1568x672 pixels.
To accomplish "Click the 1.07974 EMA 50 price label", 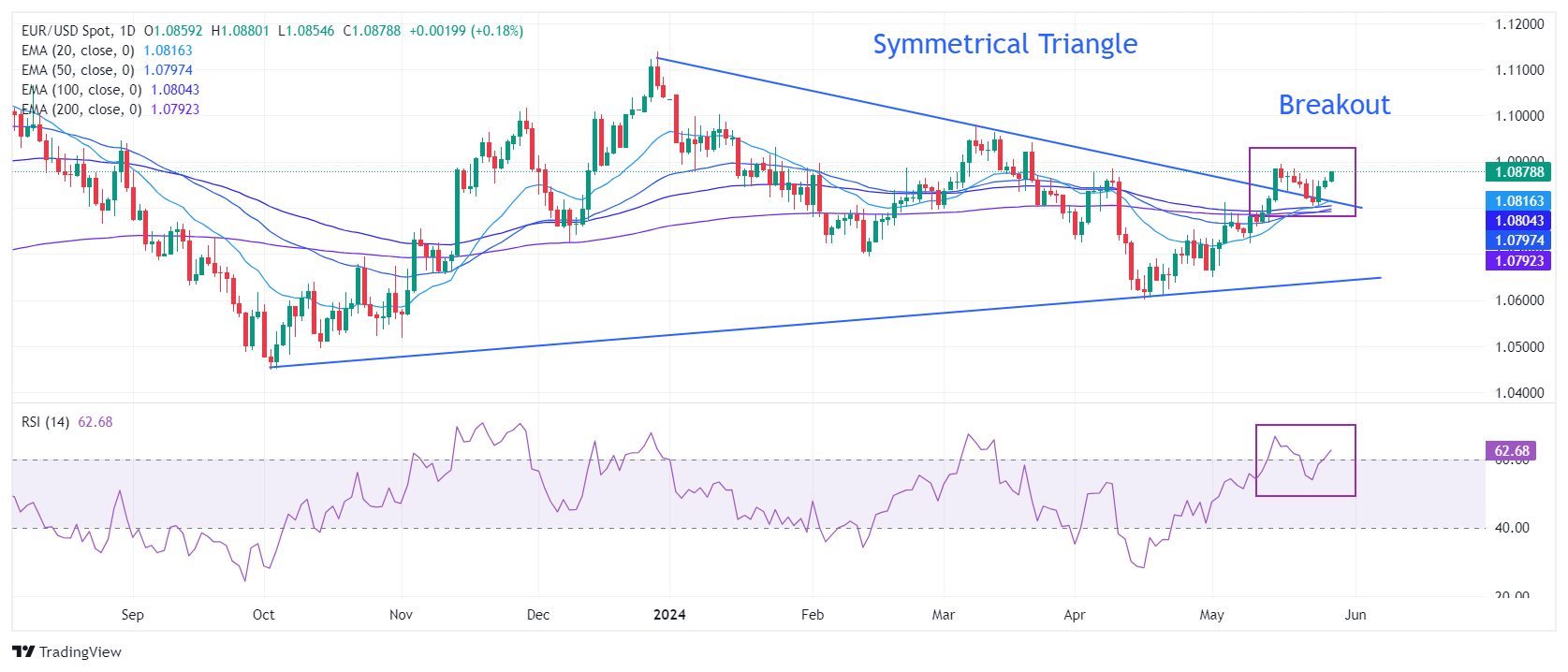I will click(x=1517, y=241).
